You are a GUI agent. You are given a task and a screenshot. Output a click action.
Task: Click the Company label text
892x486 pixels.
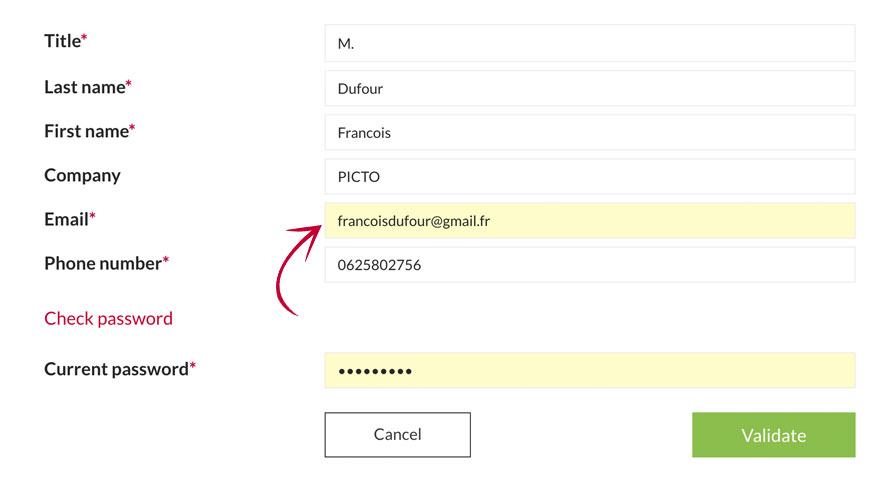click(82, 175)
